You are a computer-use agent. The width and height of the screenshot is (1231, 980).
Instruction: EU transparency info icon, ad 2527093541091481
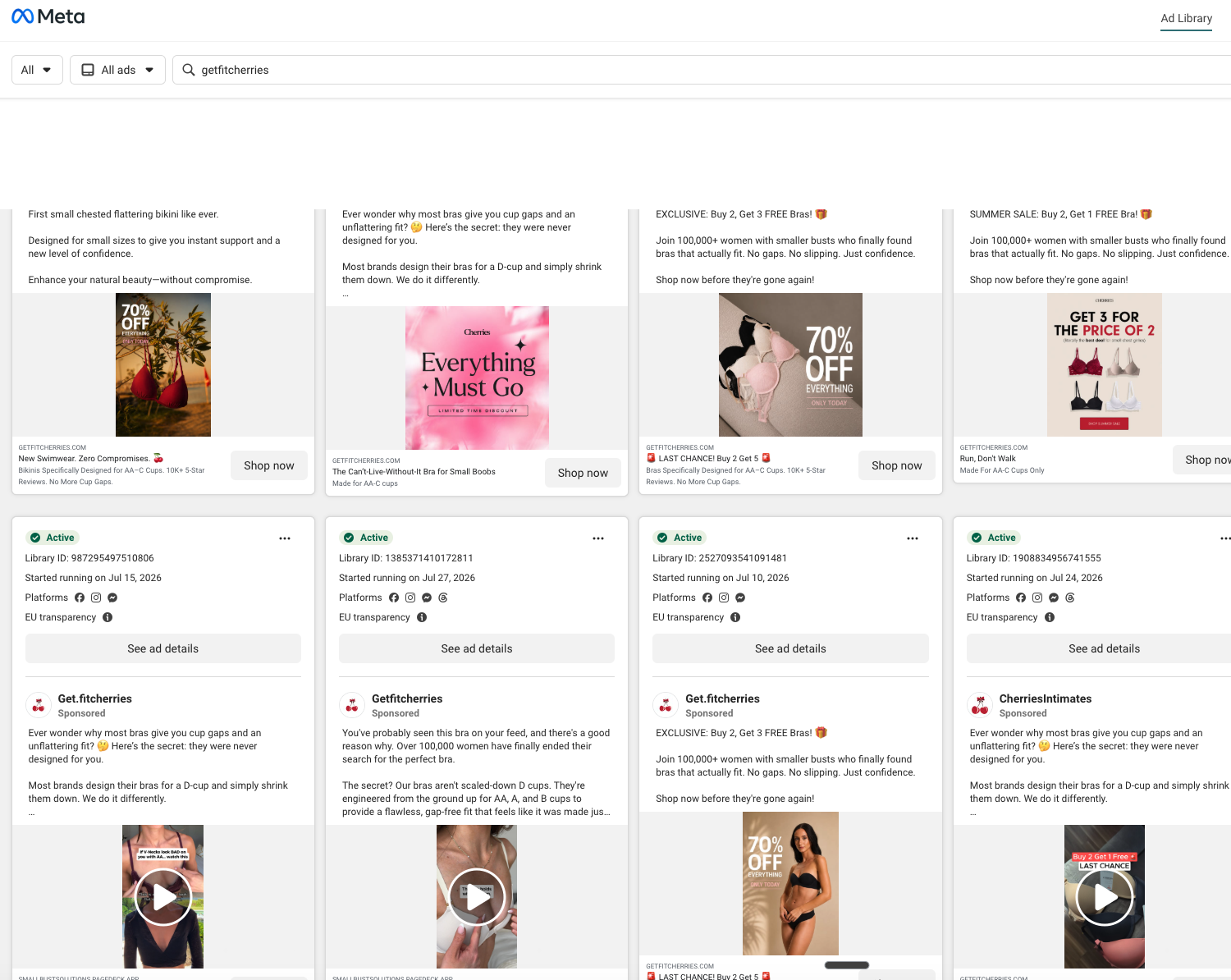735,617
